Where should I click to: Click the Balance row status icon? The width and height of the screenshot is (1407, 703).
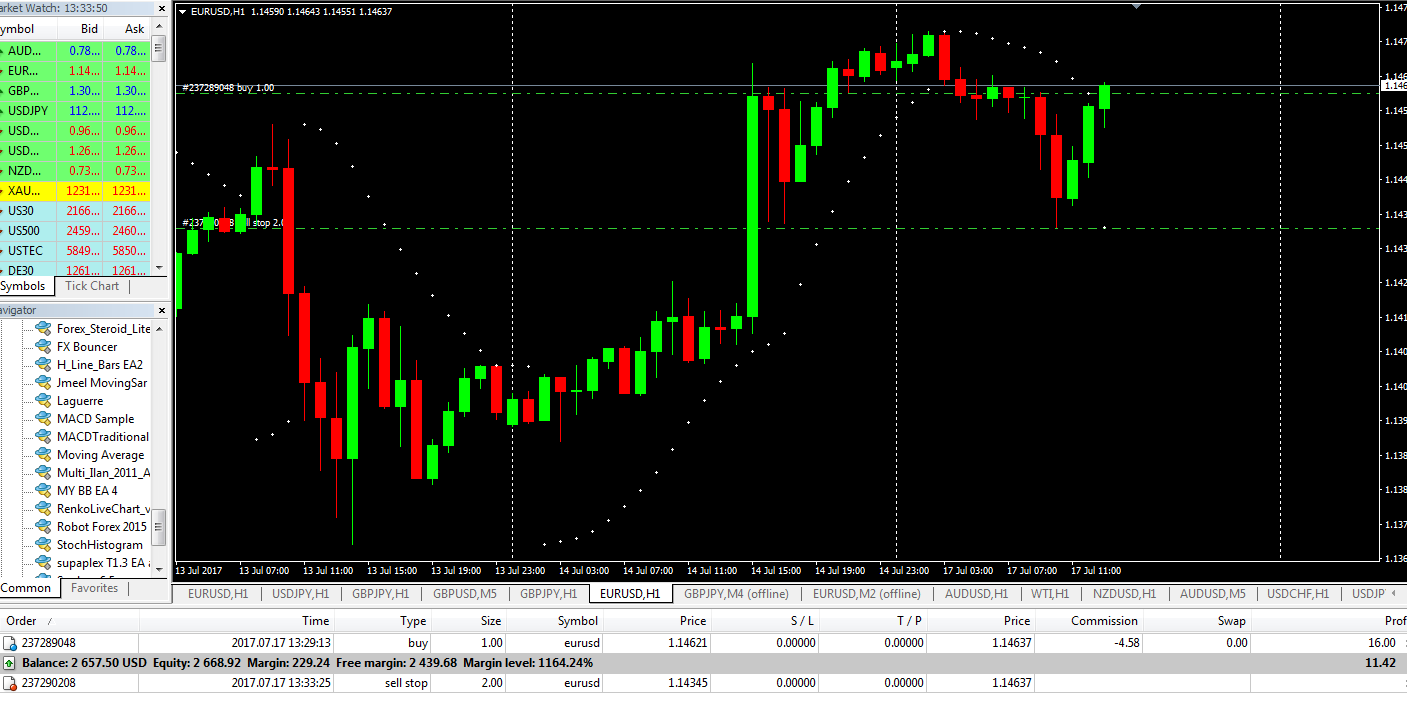click(x=10, y=663)
